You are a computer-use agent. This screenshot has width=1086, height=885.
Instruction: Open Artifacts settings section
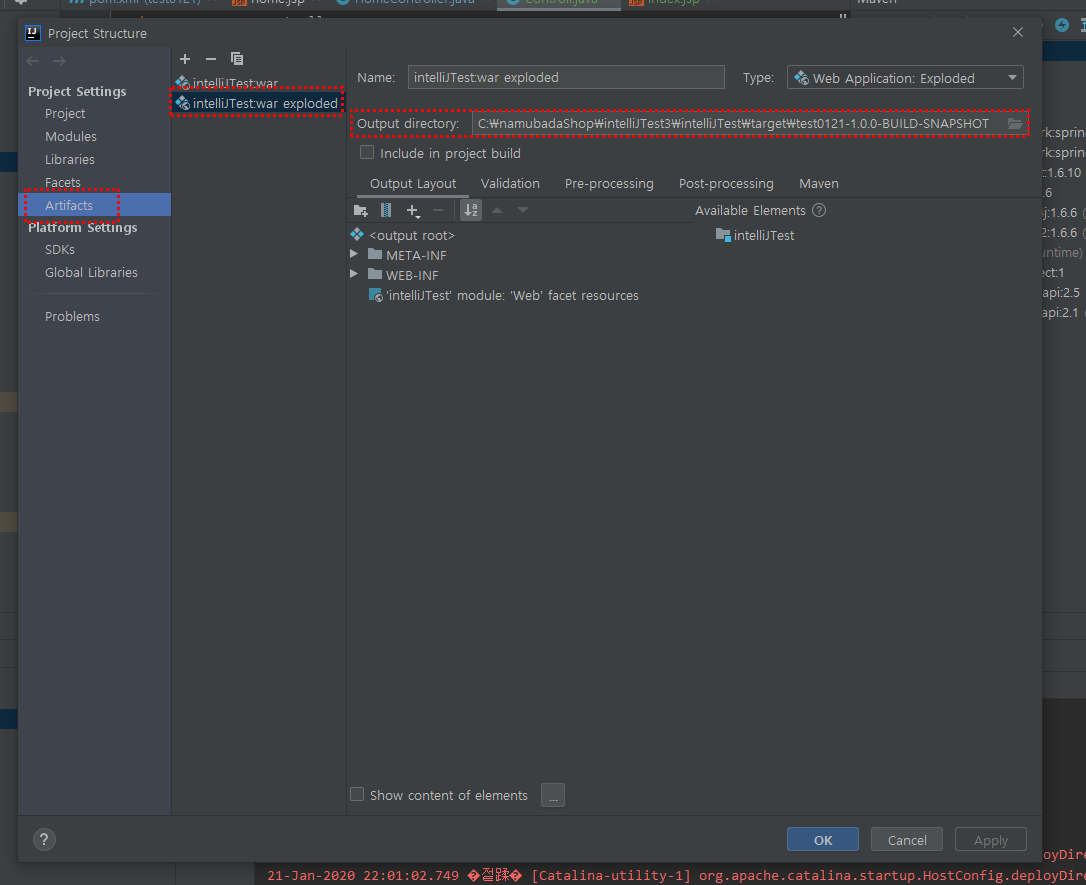95,205
